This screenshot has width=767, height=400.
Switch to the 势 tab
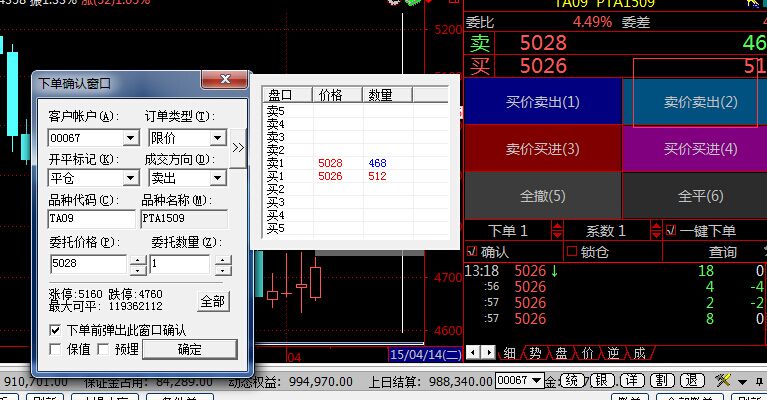click(x=536, y=352)
